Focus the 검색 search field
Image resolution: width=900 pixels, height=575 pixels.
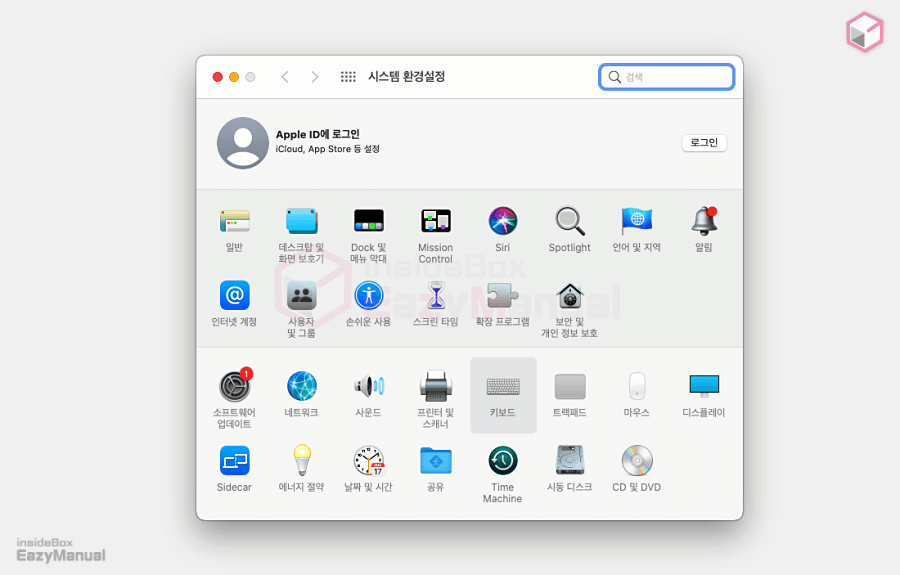tap(666, 77)
